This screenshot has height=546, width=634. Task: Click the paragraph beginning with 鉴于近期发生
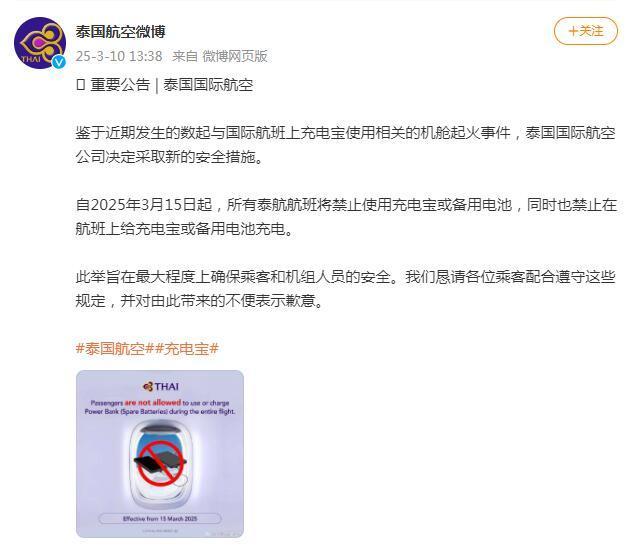coord(346,144)
